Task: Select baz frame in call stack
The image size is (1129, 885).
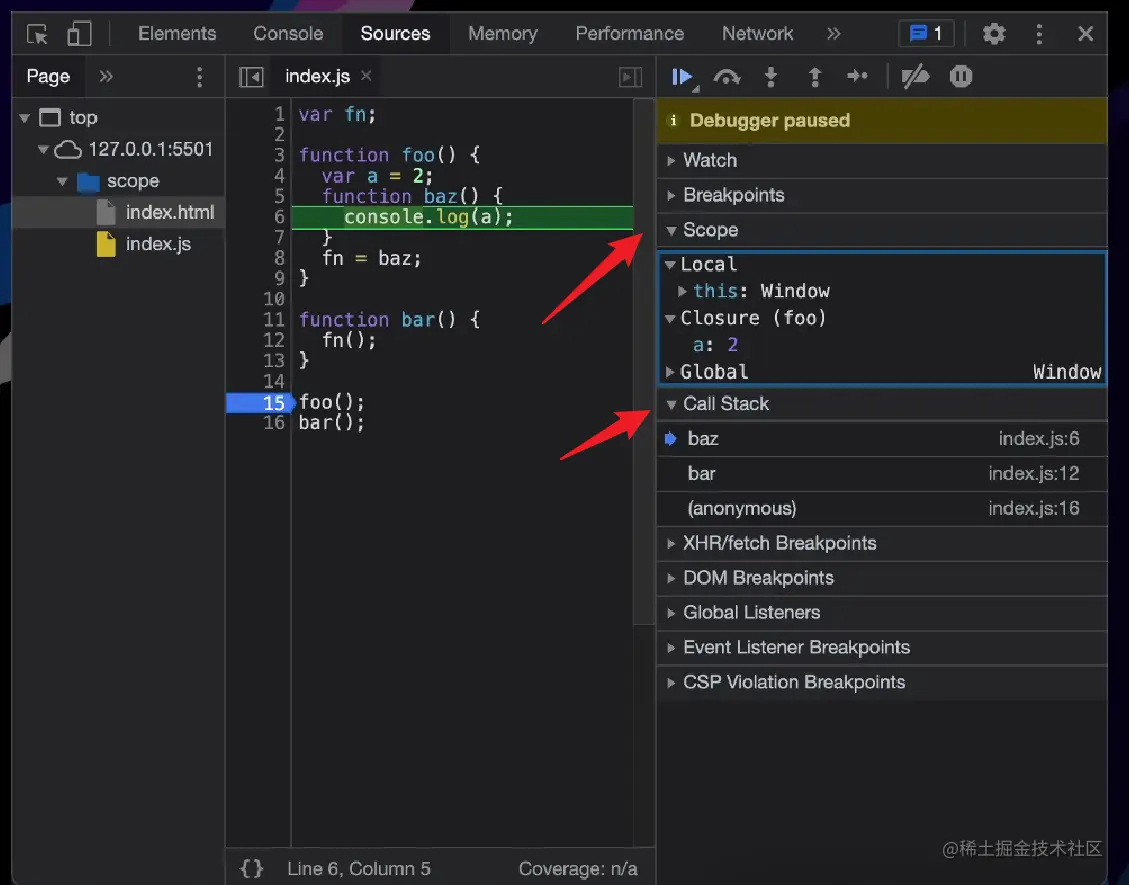Action: pyautogui.click(x=882, y=439)
